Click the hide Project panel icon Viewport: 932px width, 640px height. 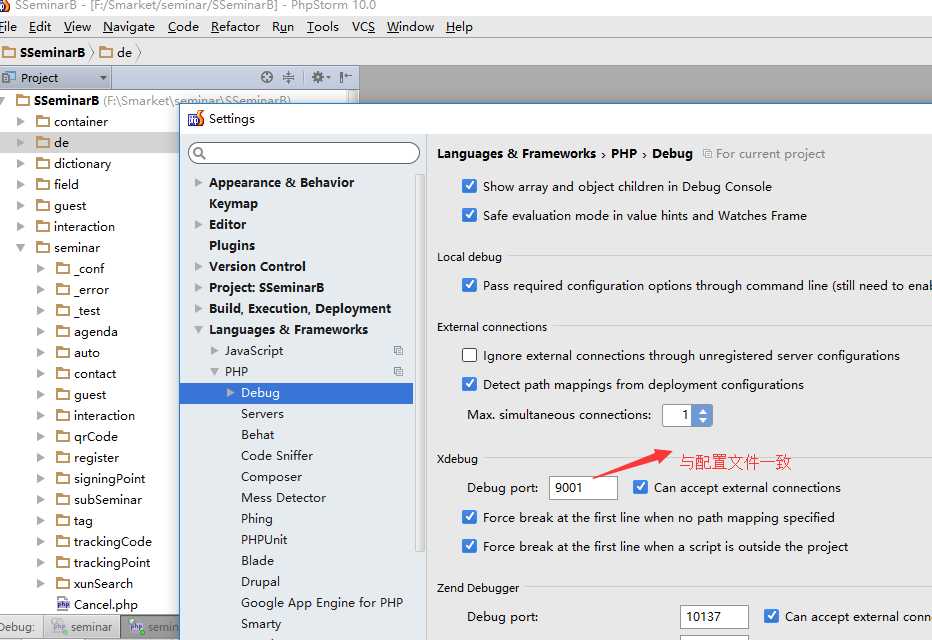pos(345,77)
